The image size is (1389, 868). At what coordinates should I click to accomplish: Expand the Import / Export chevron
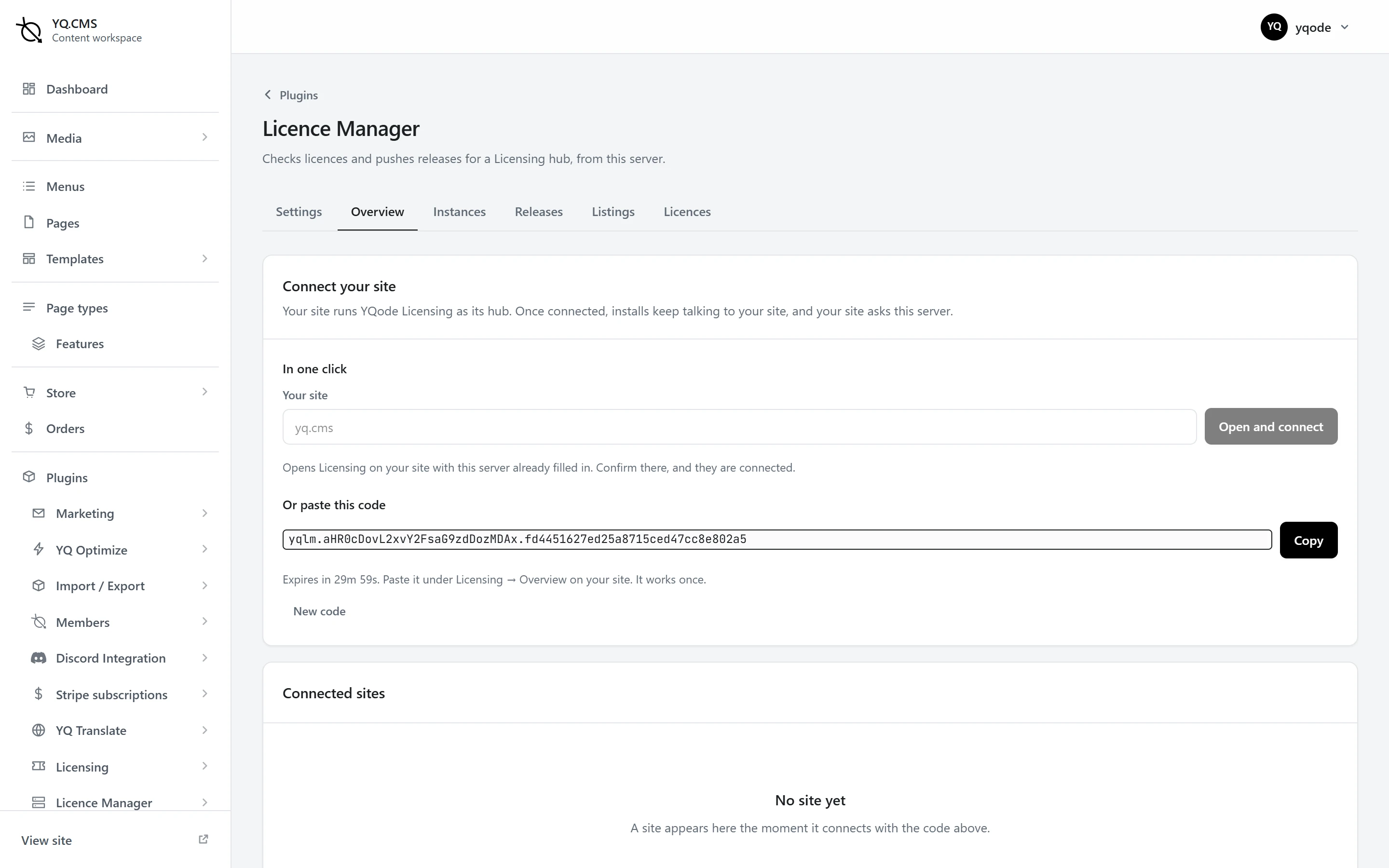pyautogui.click(x=205, y=585)
